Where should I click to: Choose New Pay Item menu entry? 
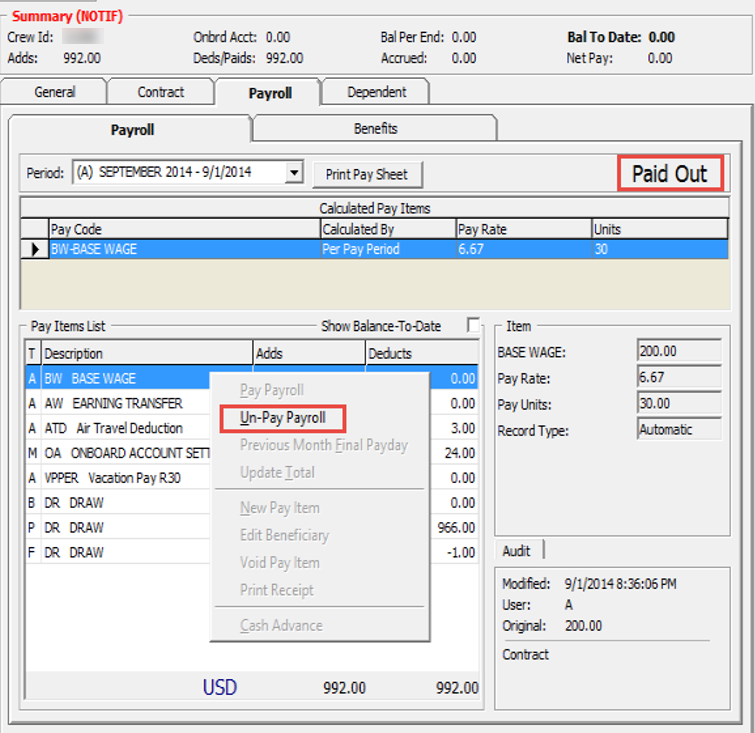click(280, 508)
